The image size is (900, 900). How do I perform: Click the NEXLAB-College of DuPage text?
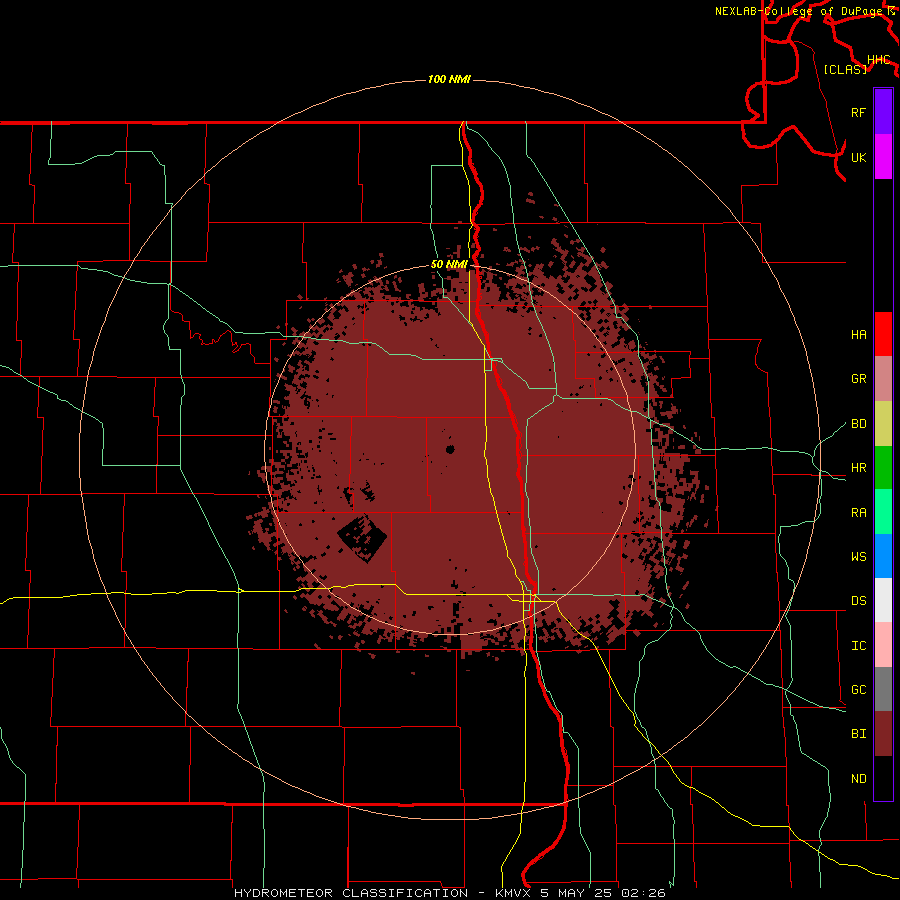(798, 11)
